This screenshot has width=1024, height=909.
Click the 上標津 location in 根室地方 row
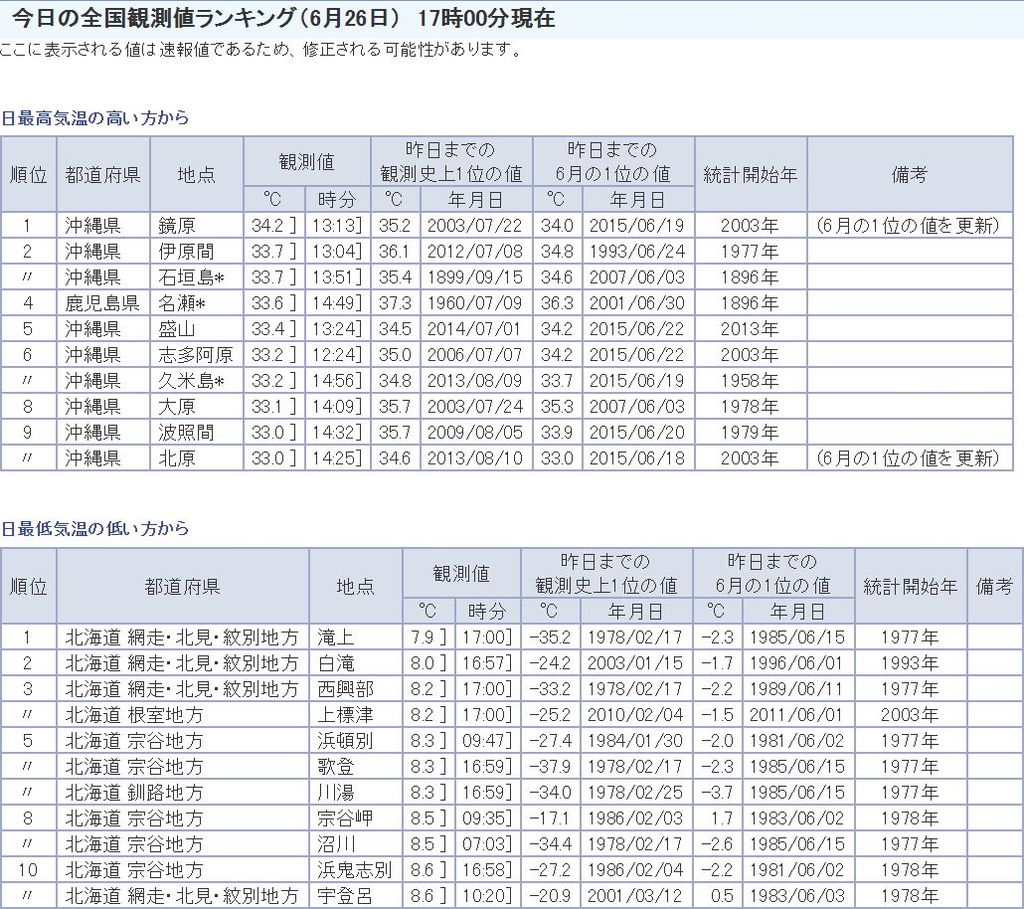pos(343,715)
